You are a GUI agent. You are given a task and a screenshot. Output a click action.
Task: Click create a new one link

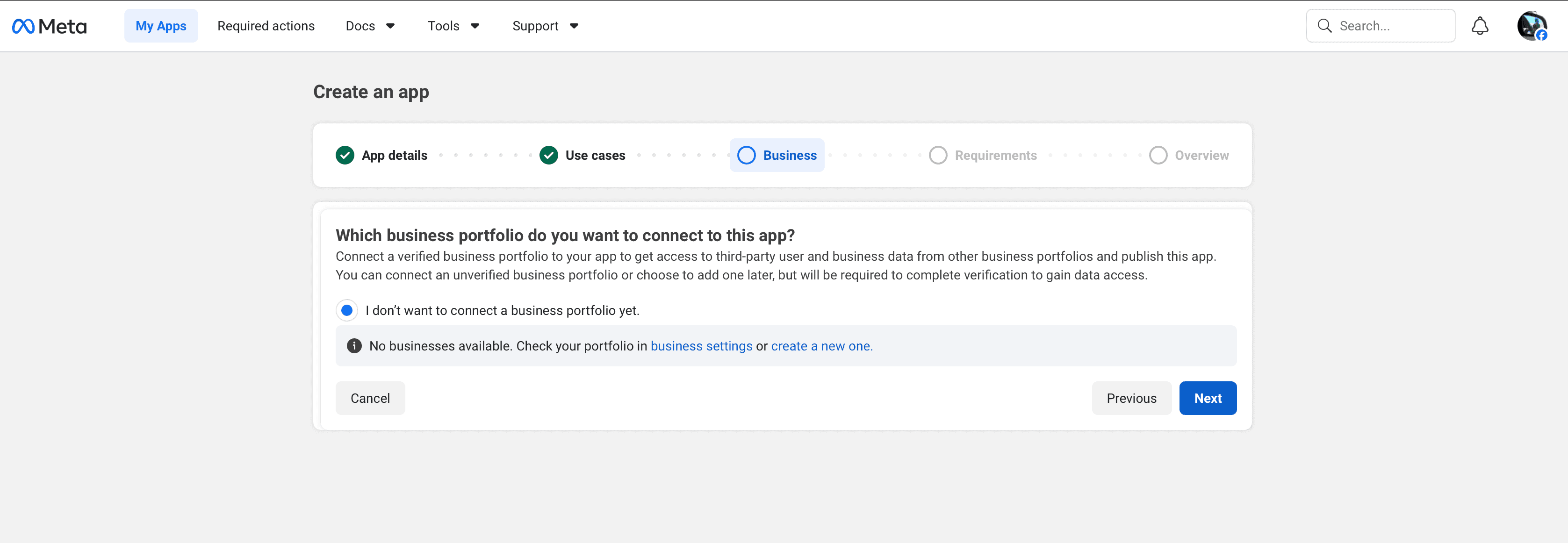820,346
